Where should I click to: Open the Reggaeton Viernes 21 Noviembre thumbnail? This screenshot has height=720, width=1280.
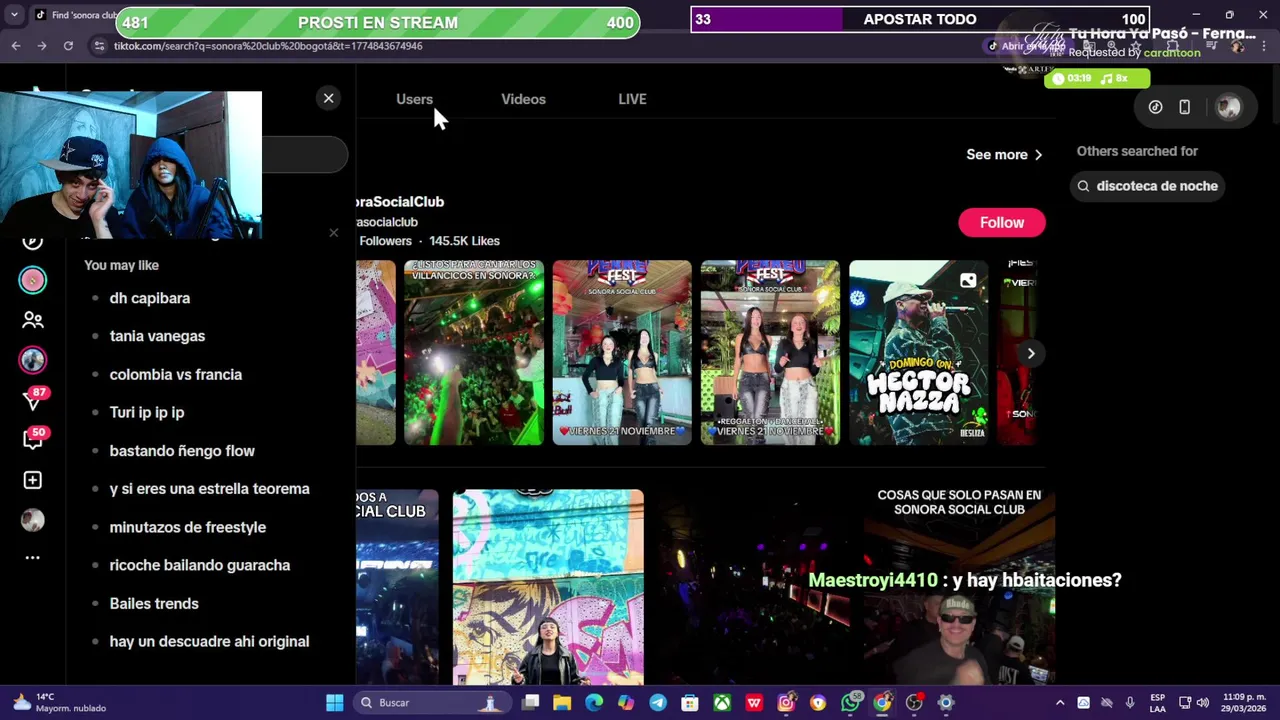(x=770, y=352)
